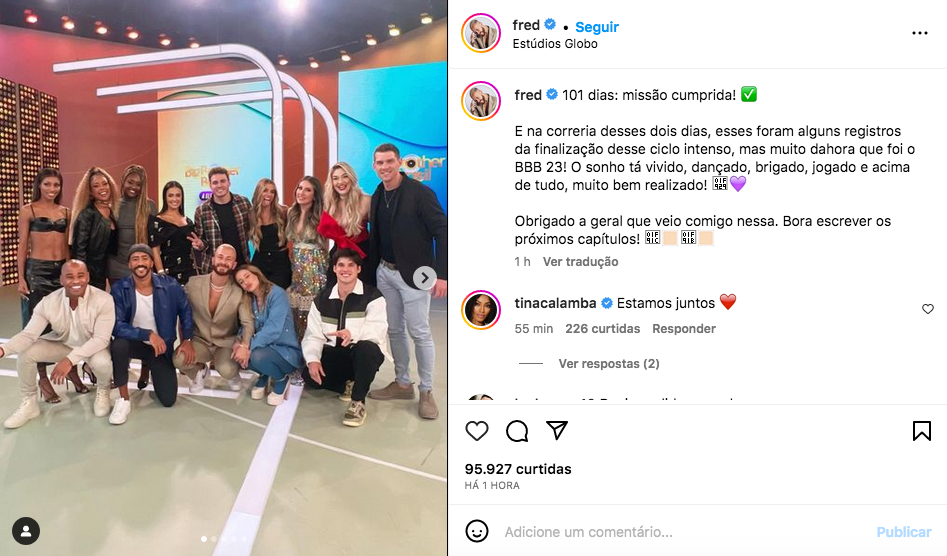The image size is (947, 556).
Task: Select first carousel dot indicator
Action: (204, 538)
